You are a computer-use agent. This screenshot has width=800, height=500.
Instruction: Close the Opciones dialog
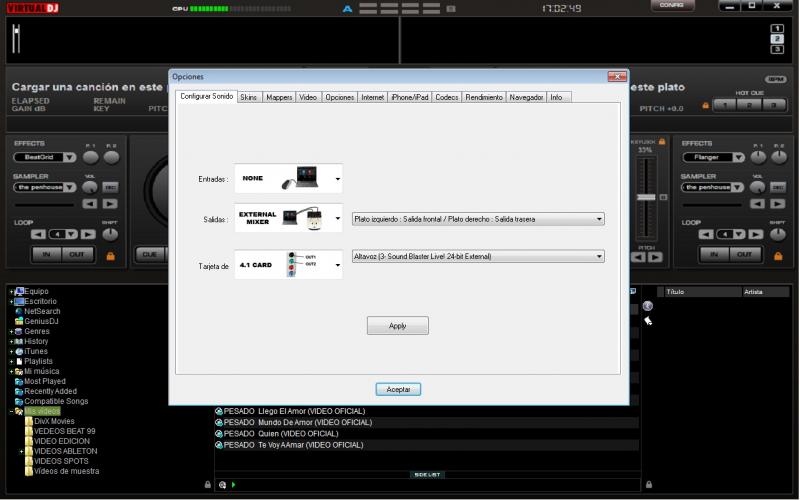617,77
